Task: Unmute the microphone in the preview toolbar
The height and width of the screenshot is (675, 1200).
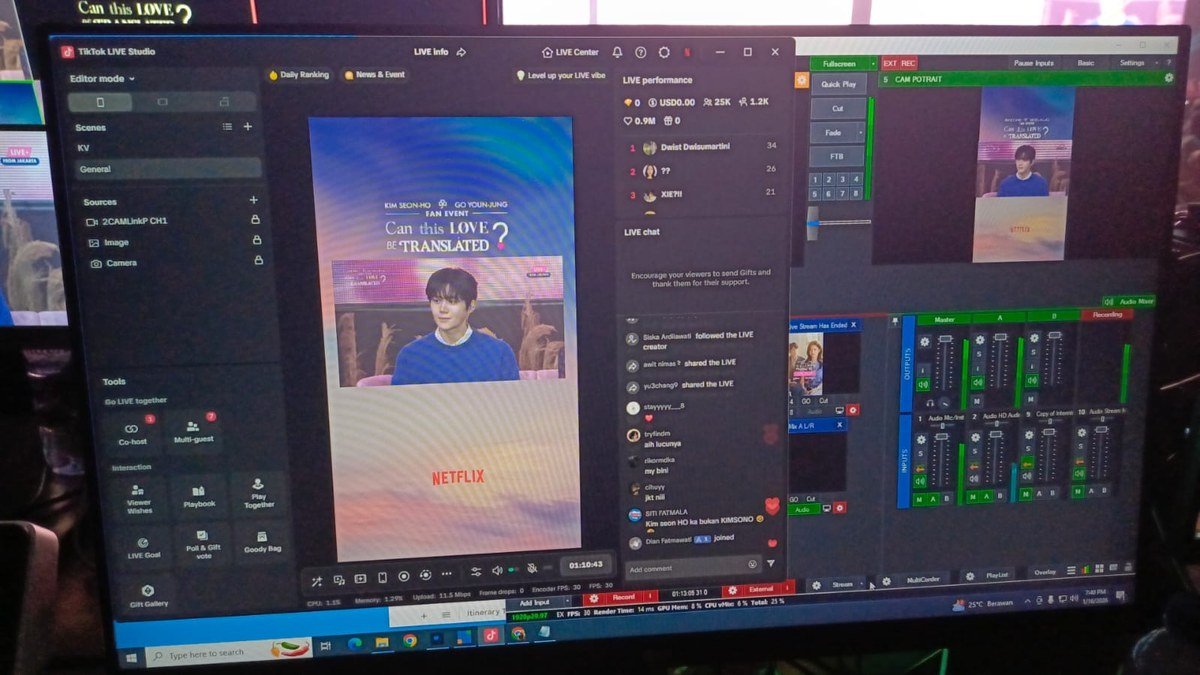Action: 531,569
